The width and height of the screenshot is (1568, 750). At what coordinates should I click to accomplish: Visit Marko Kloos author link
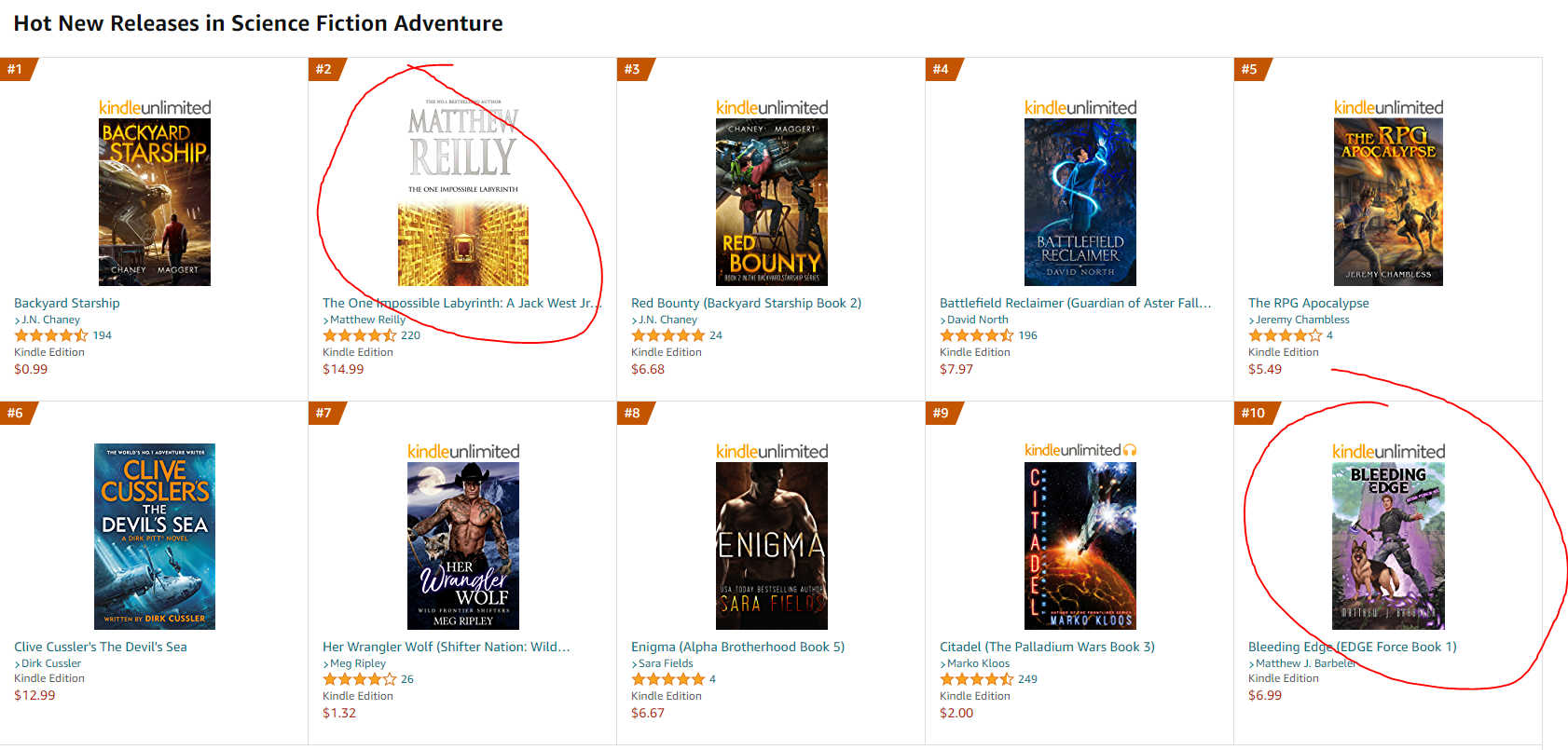pos(978,663)
